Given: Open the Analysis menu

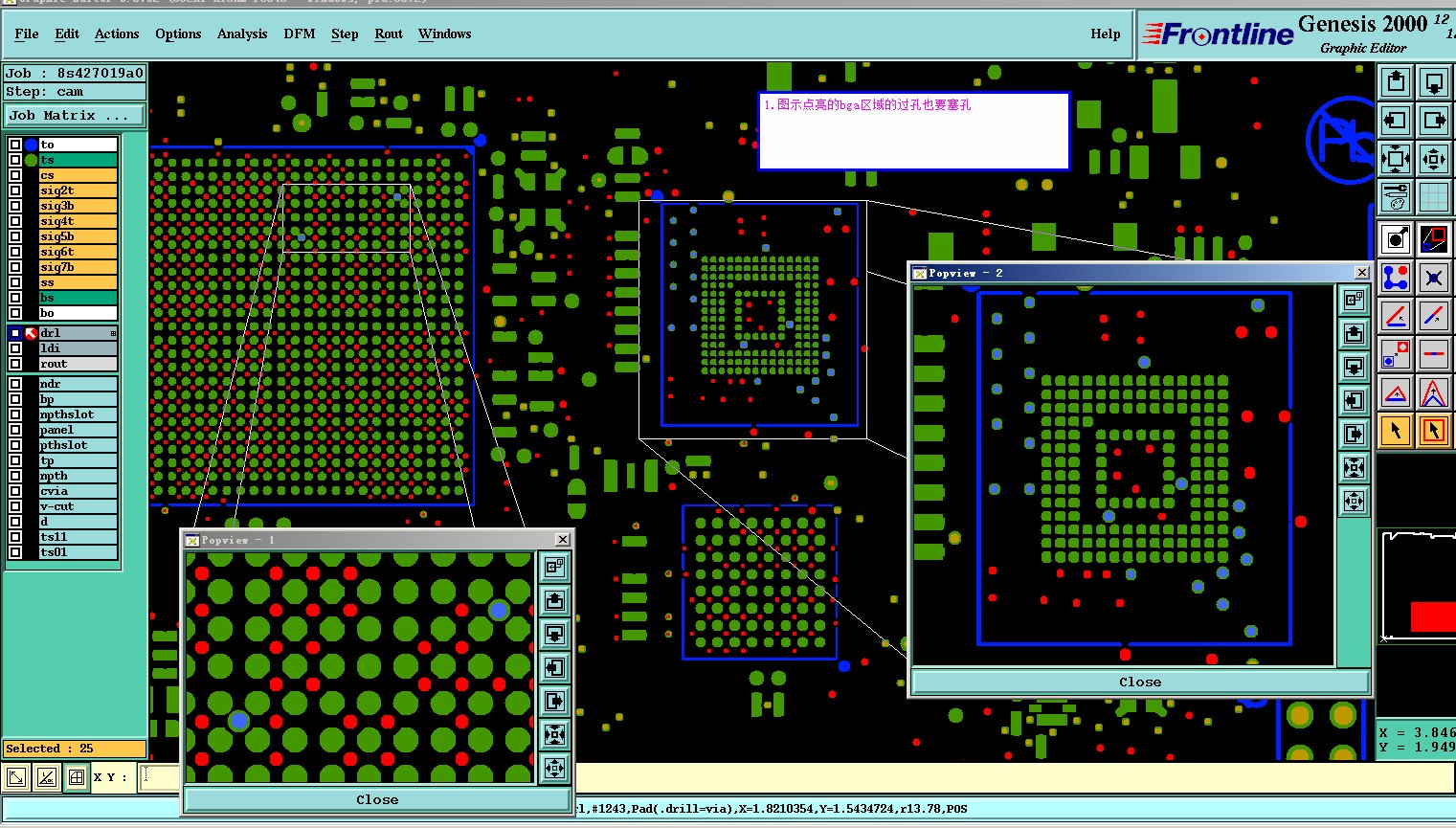Looking at the screenshot, I should pyautogui.click(x=242, y=34).
